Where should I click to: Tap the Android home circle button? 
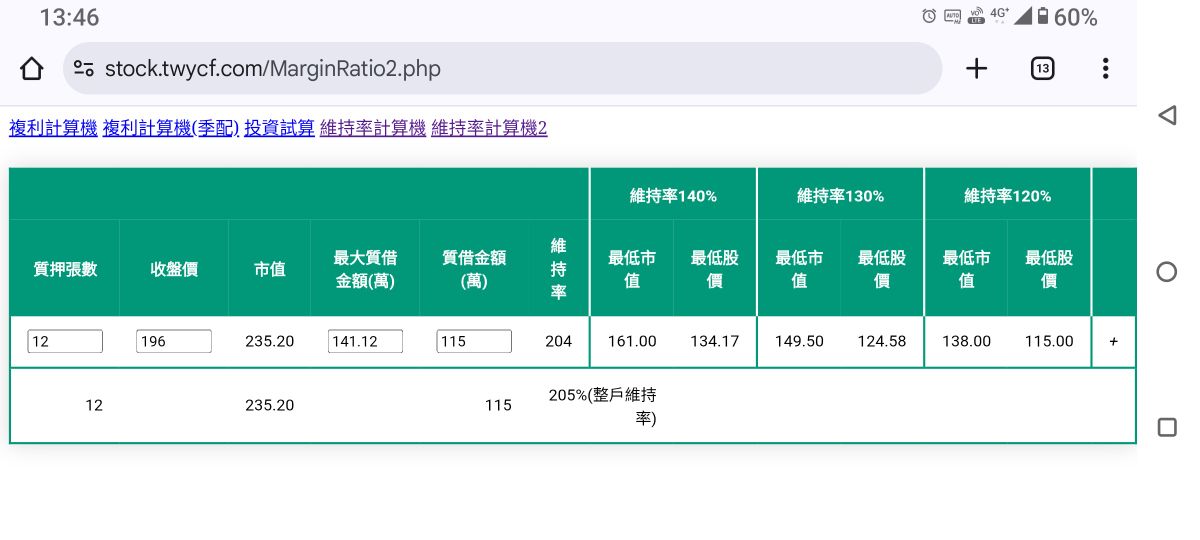[1166, 271]
